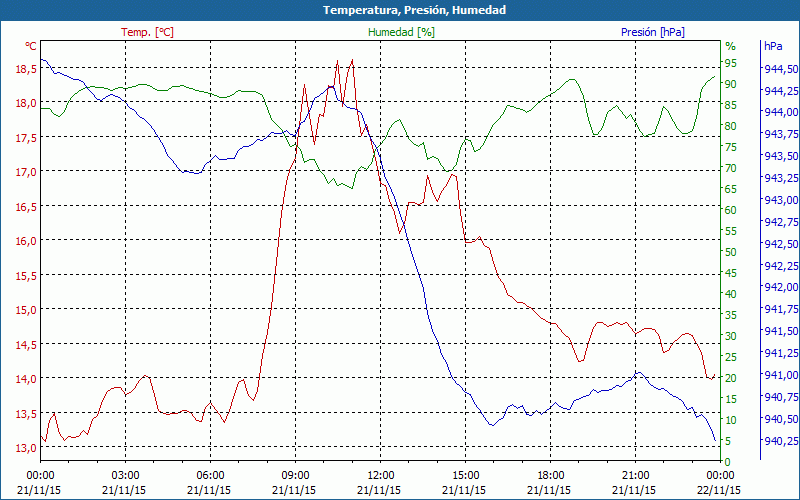The width and height of the screenshot is (800, 500).
Task: Click the temperature axis value '13,0'
Action: coord(27,447)
